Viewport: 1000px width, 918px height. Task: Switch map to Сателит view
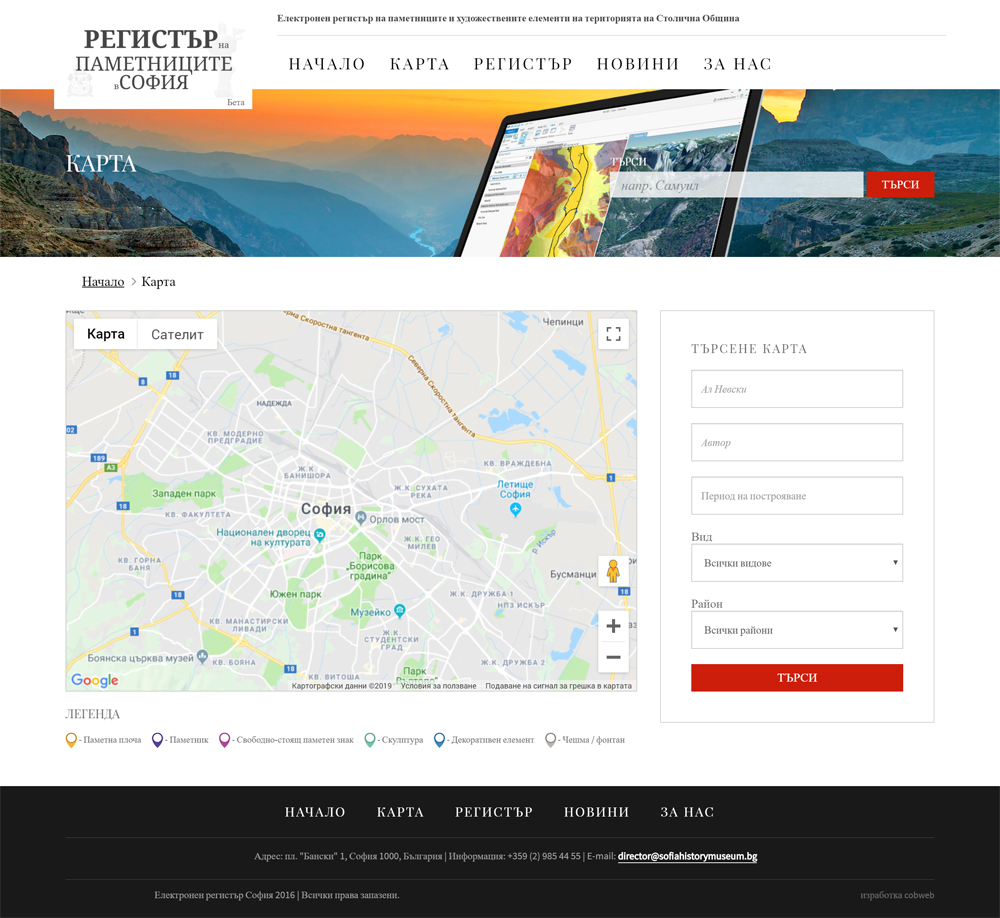pyautogui.click(x=177, y=334)
